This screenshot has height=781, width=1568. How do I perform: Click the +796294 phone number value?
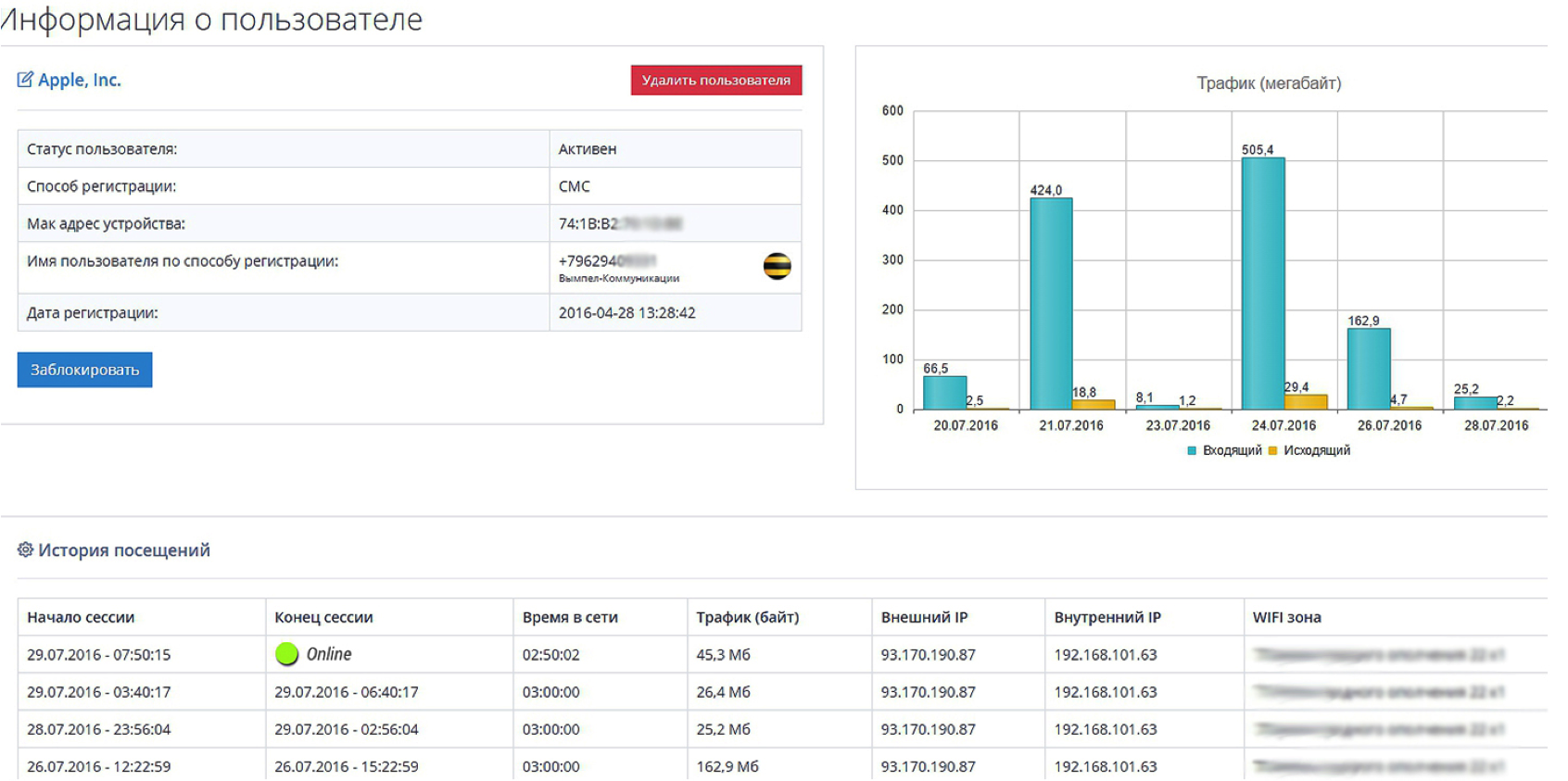(607, 261)
